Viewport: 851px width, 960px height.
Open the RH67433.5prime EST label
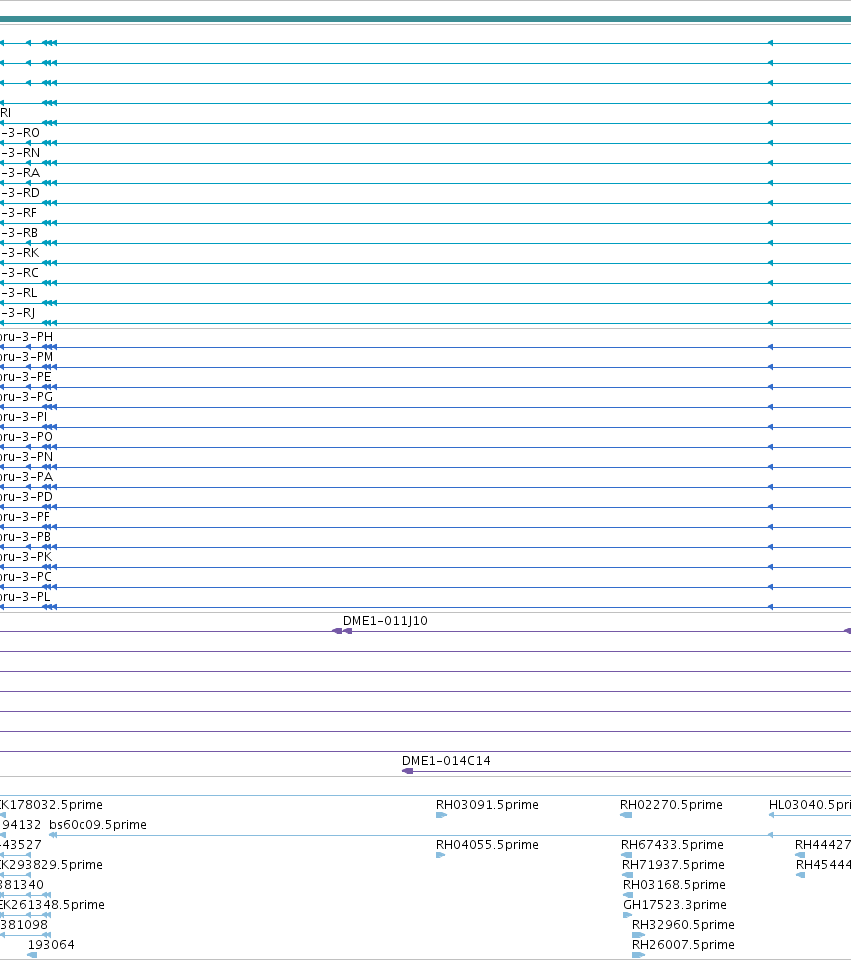672,844
